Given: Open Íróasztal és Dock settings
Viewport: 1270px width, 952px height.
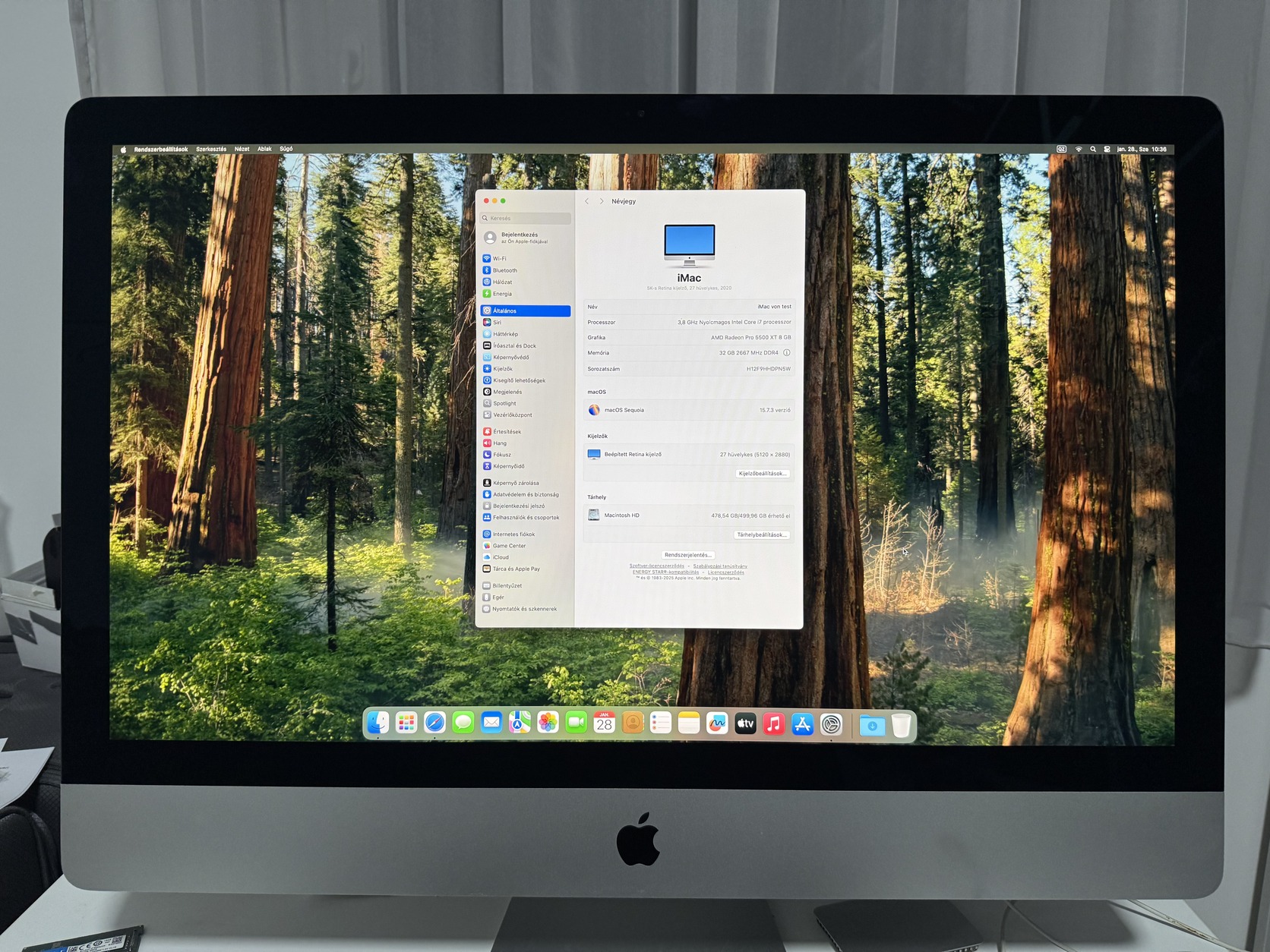Looking at the screenshot, I should (526, 346).
